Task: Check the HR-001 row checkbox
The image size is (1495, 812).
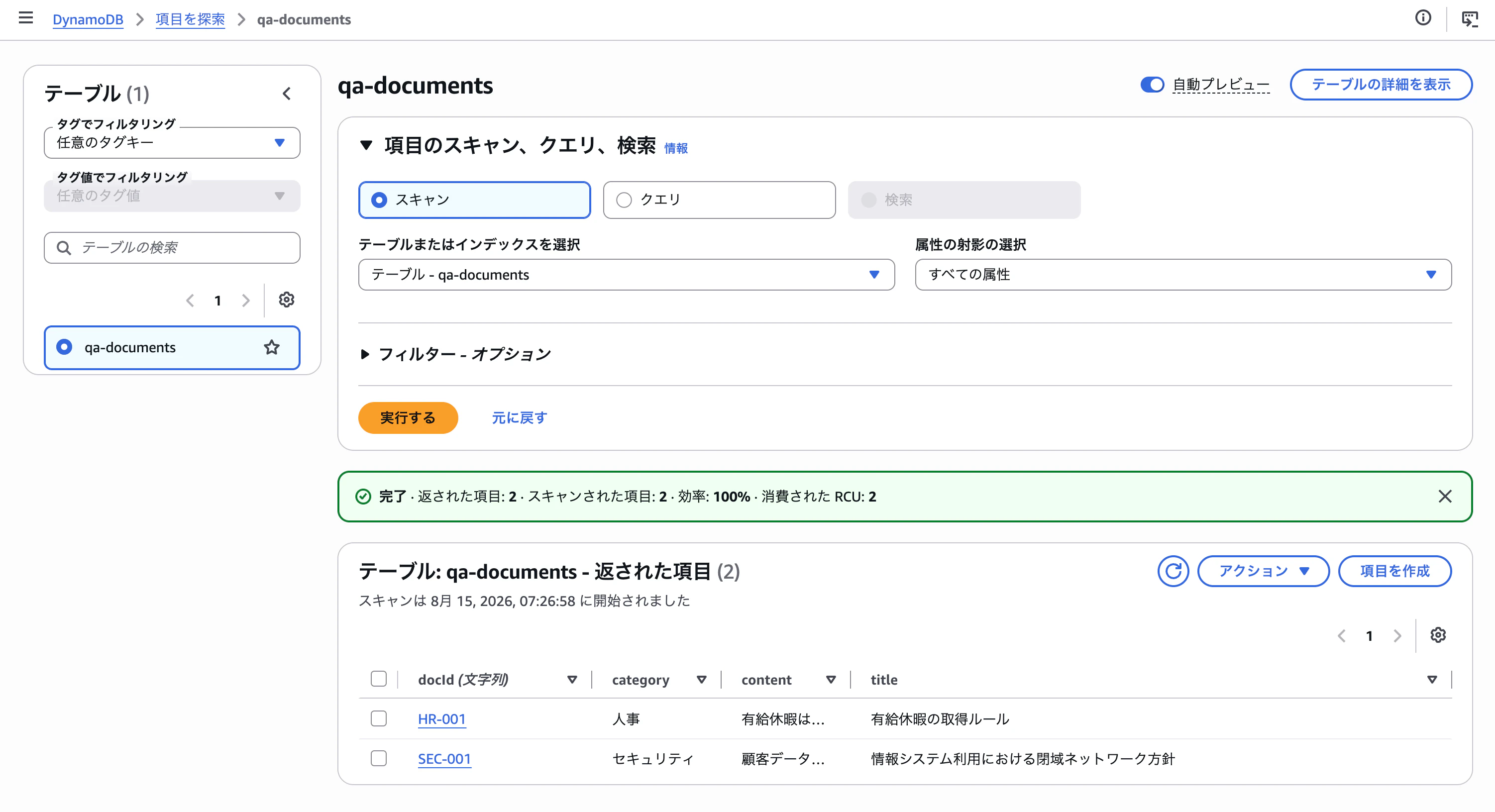Action: (x=378, y=718)
